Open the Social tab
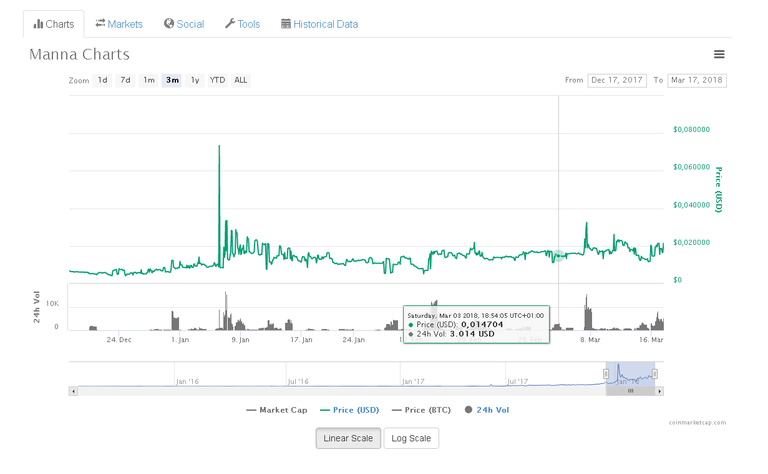 [184, 24]
